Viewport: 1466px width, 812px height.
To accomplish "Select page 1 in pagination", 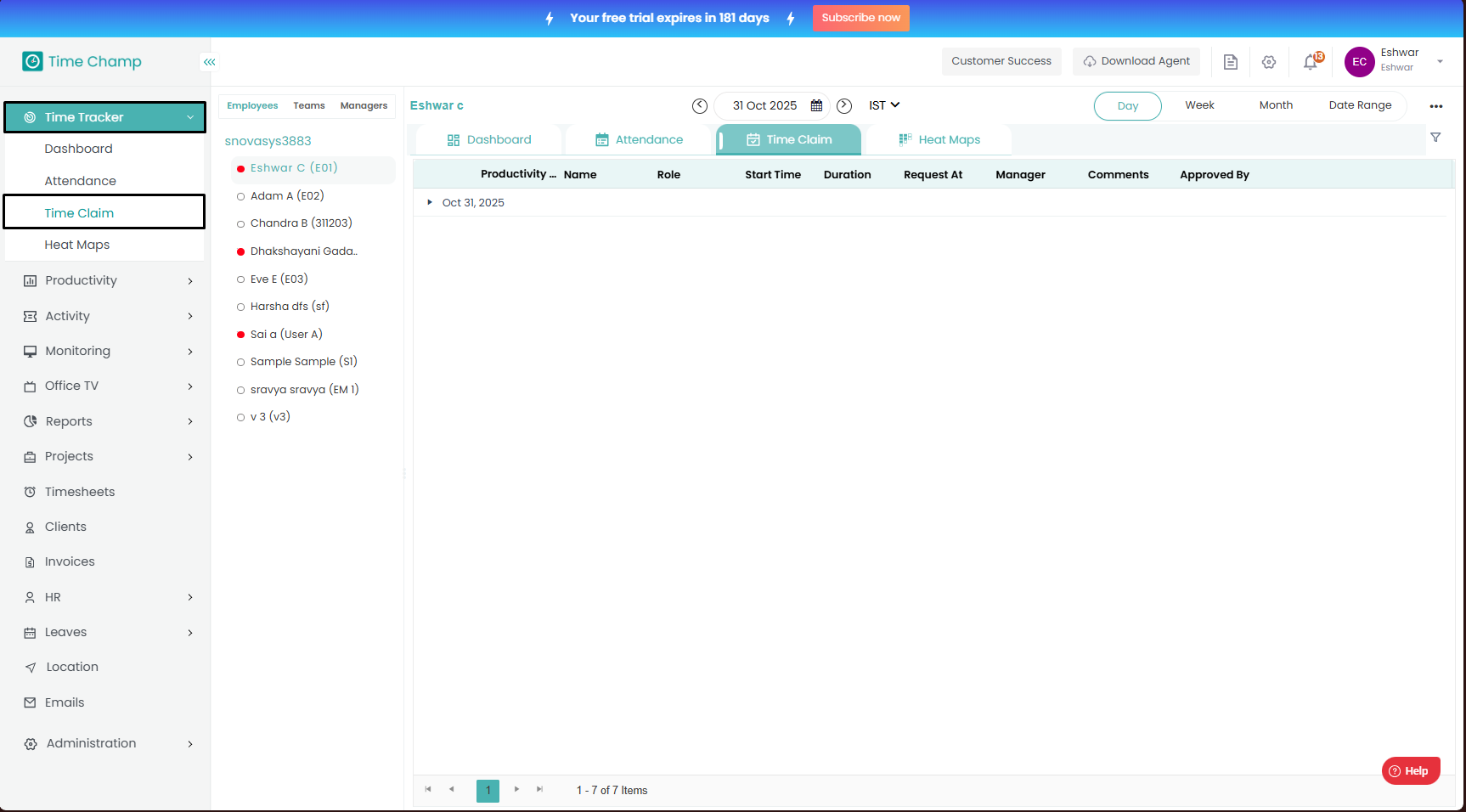I will [488, 791].
